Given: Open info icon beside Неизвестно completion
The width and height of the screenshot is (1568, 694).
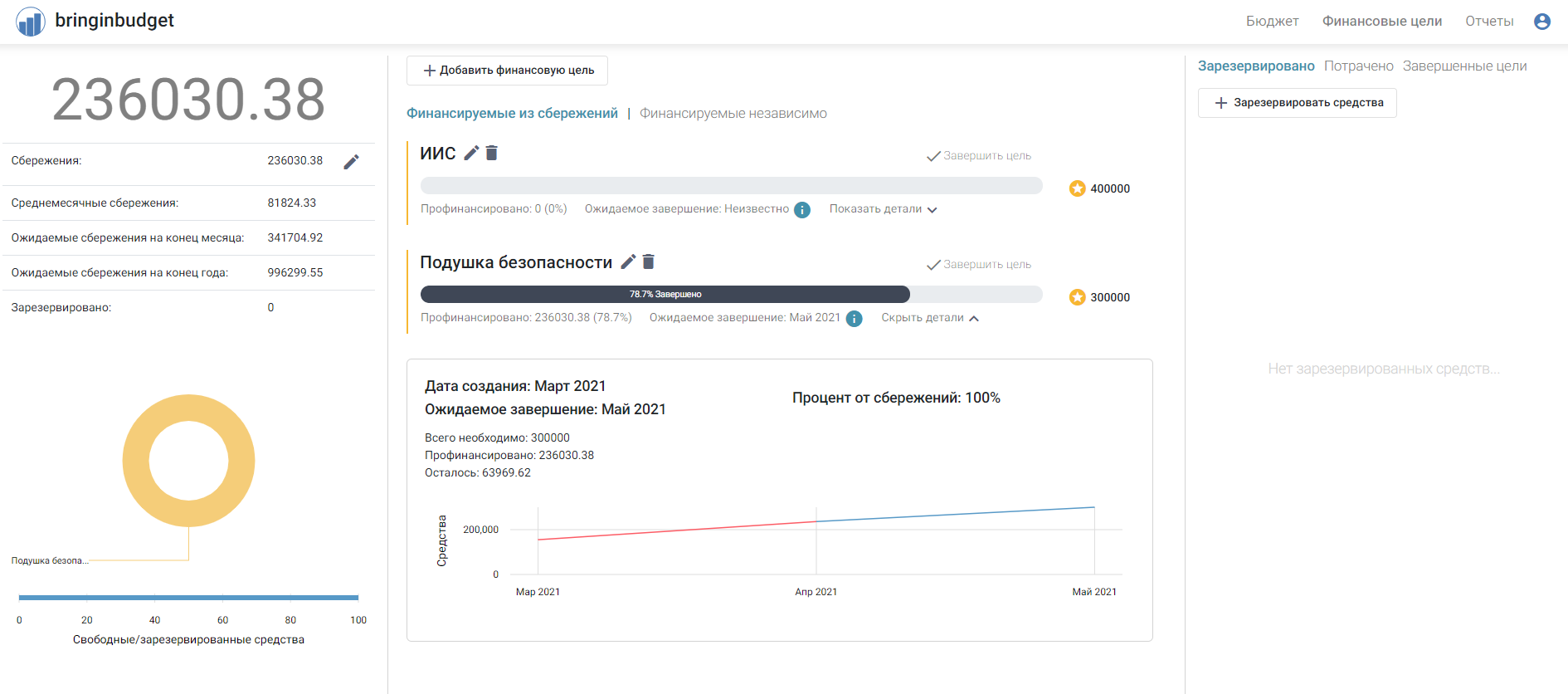Looking at the screenshot, I should [802, 210].
